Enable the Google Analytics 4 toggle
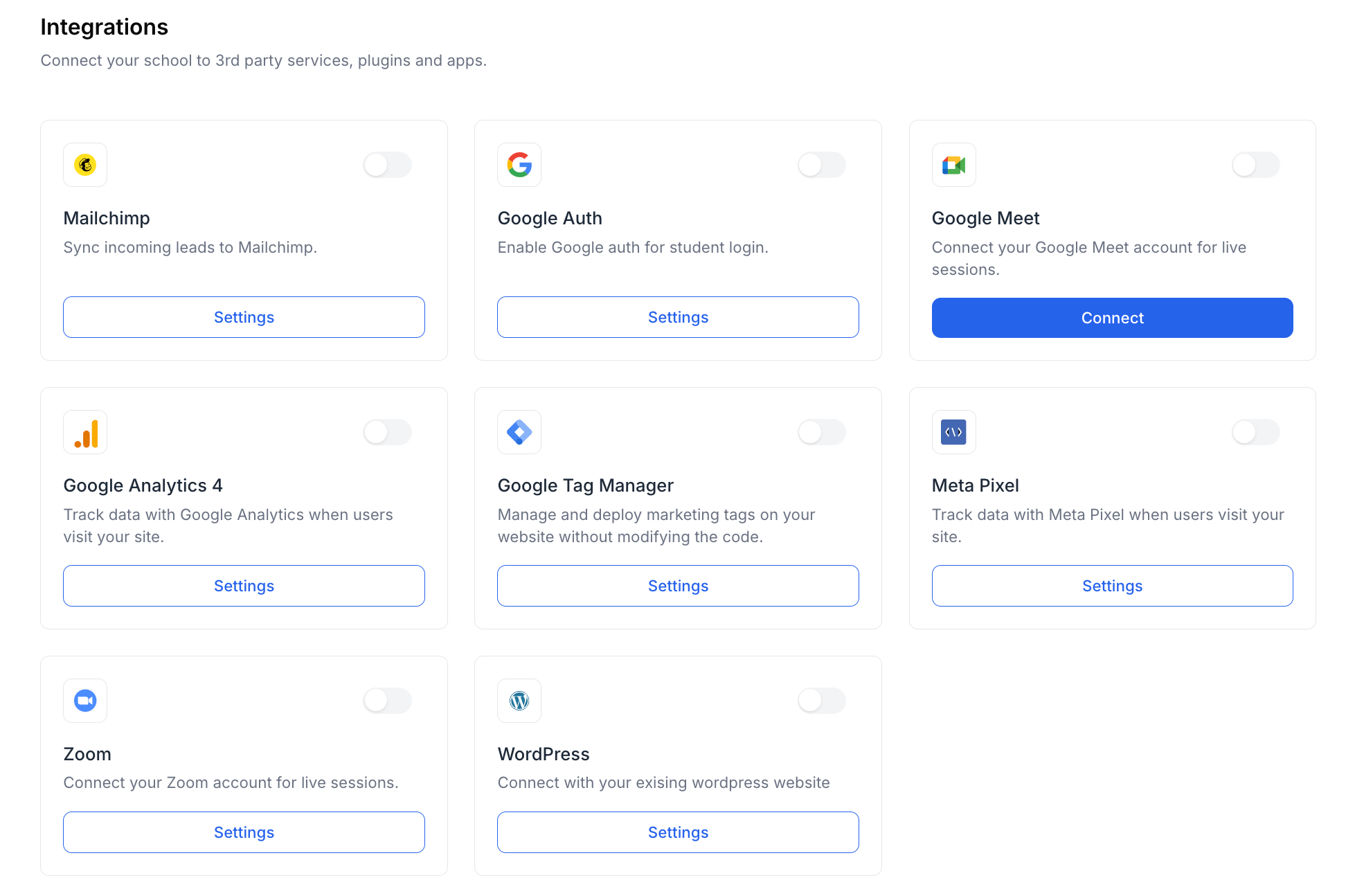 tap(388, 433)
